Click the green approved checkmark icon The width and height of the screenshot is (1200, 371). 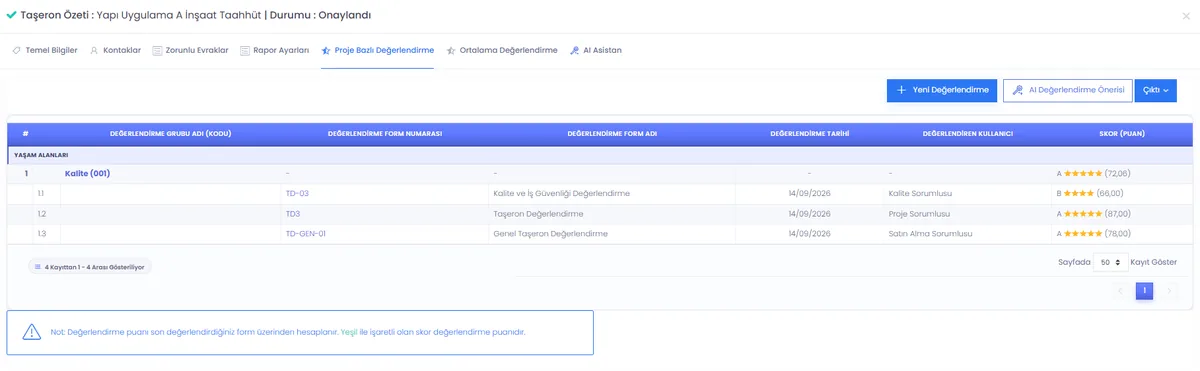point(11,15)
